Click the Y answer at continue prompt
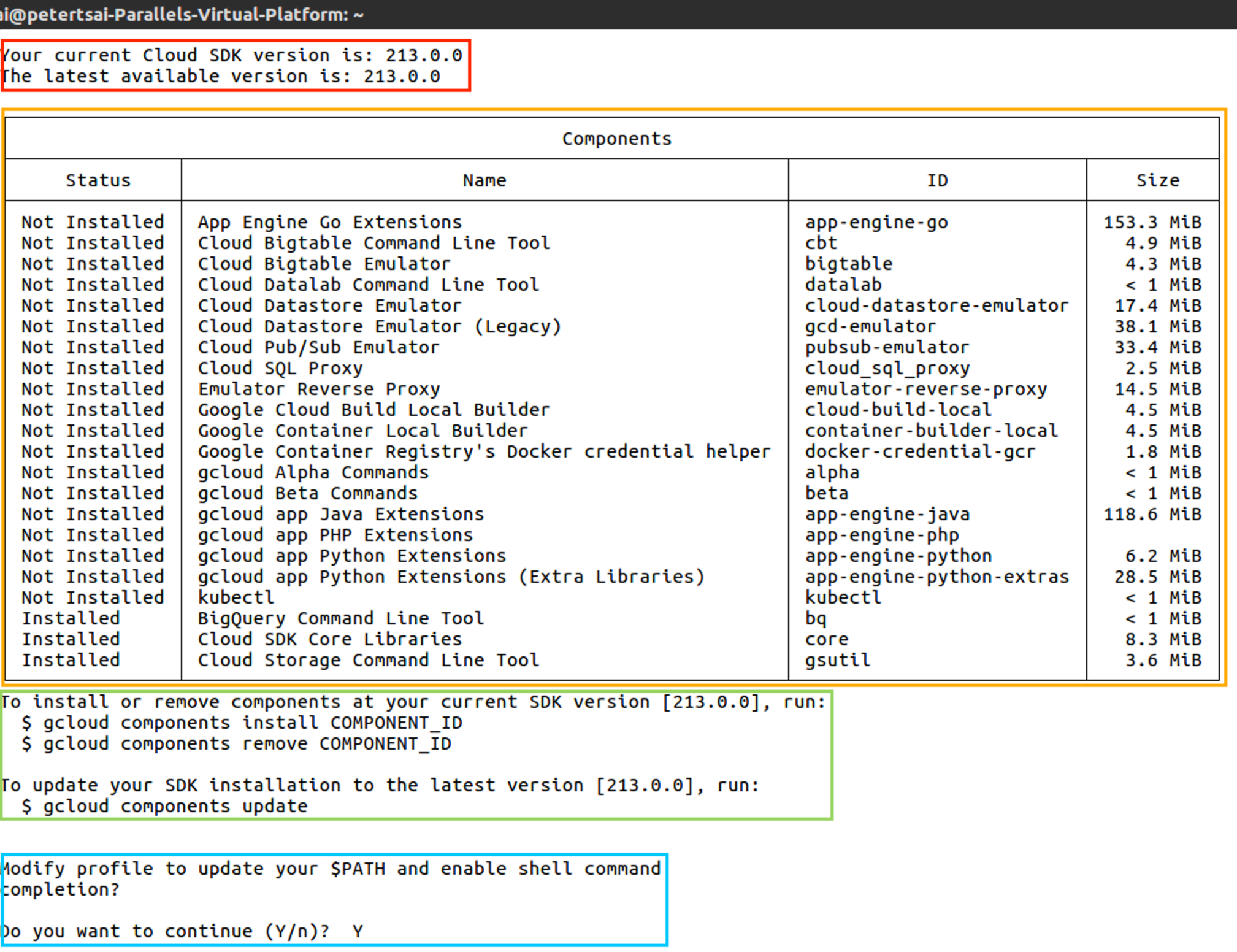 [x=358, y=931]
